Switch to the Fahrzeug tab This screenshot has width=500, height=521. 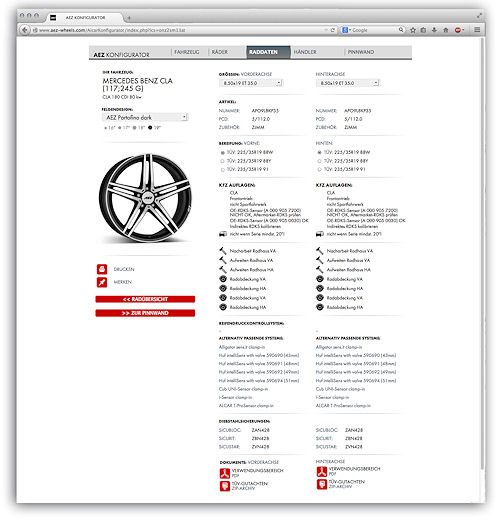click(187, 52)
